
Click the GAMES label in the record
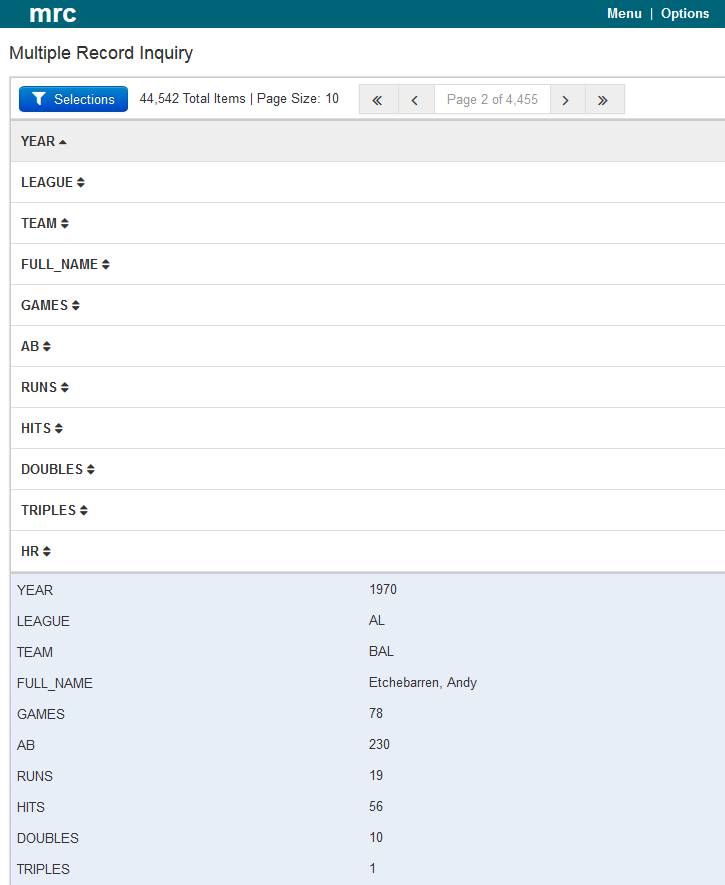click(x=41, y=715)
